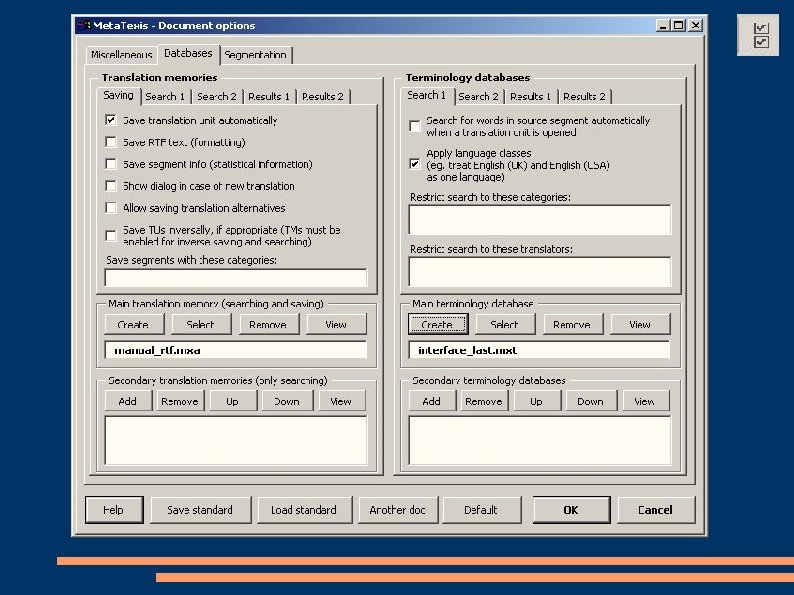Click the MetaTexis title bar icon
The image size is (794, 595).
[84, 25]
